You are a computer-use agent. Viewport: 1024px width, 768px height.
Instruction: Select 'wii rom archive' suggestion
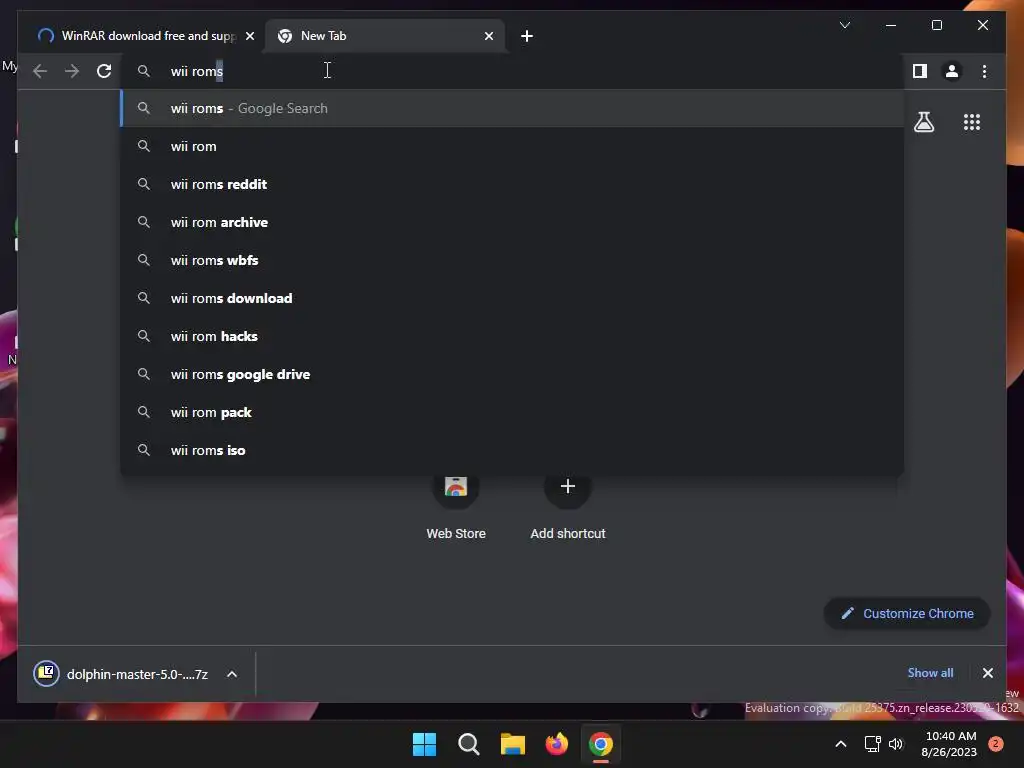pyautogui.click(x=513, y=222)
